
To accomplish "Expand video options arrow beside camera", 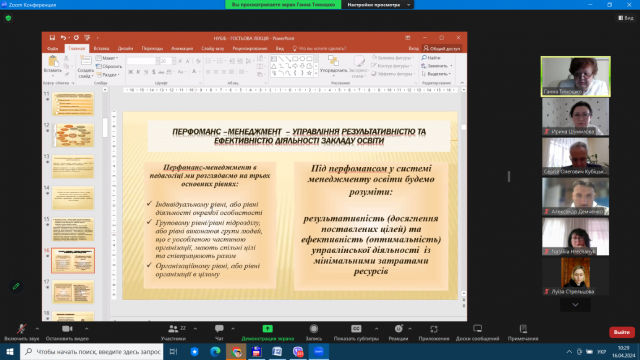I will (86, 329).
